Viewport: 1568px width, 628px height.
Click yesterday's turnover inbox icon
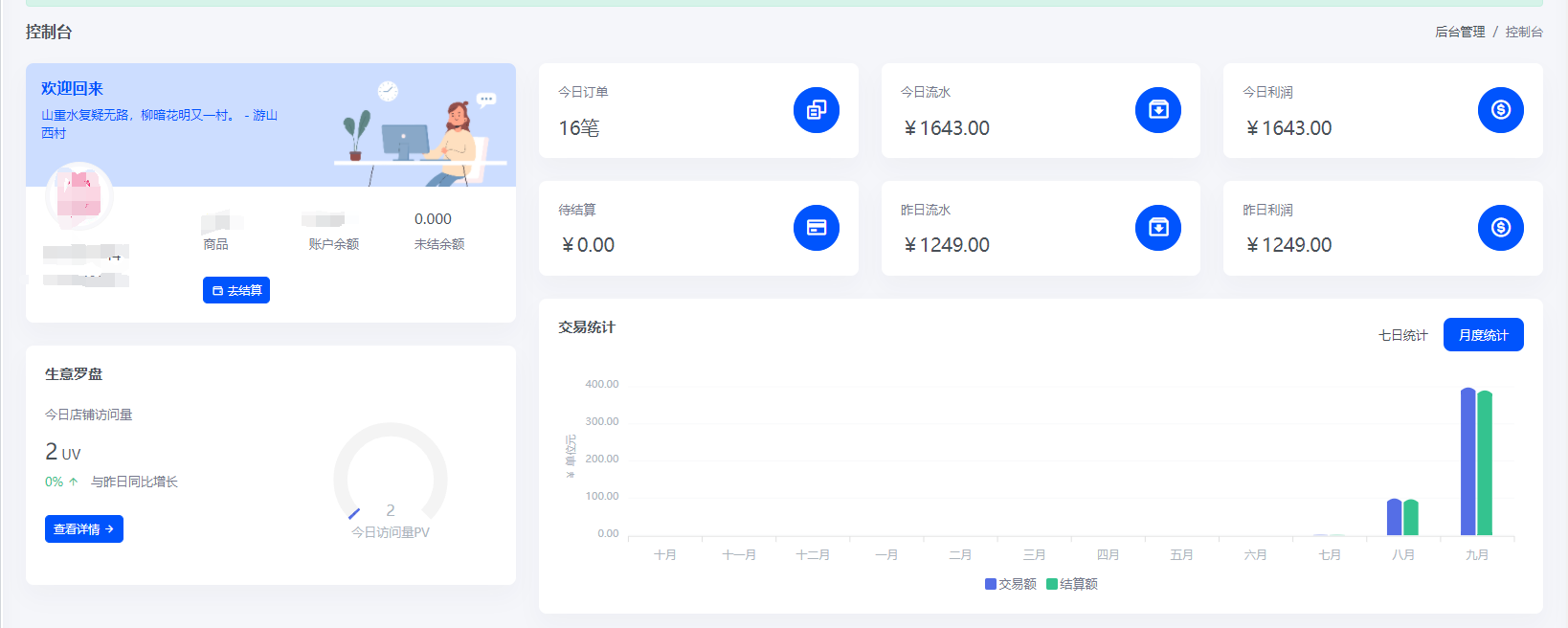tap(1157, 228)
